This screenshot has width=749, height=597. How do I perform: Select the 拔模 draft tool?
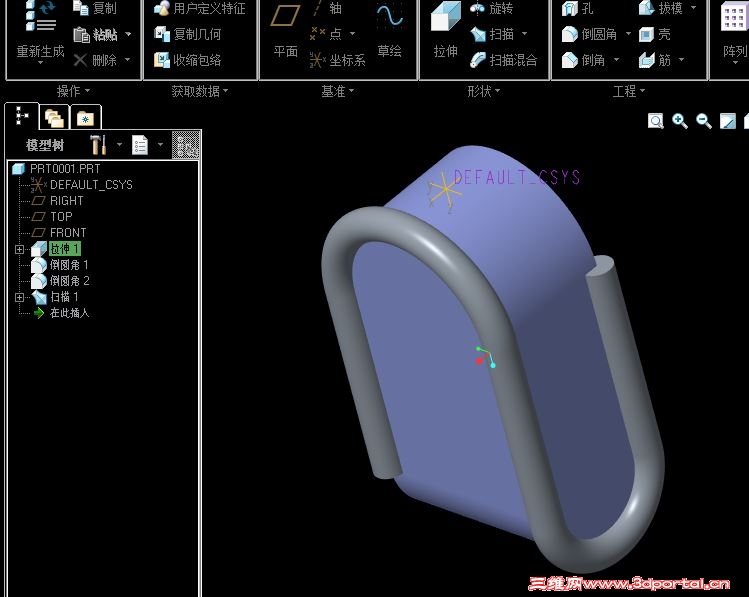click(660, 8)
